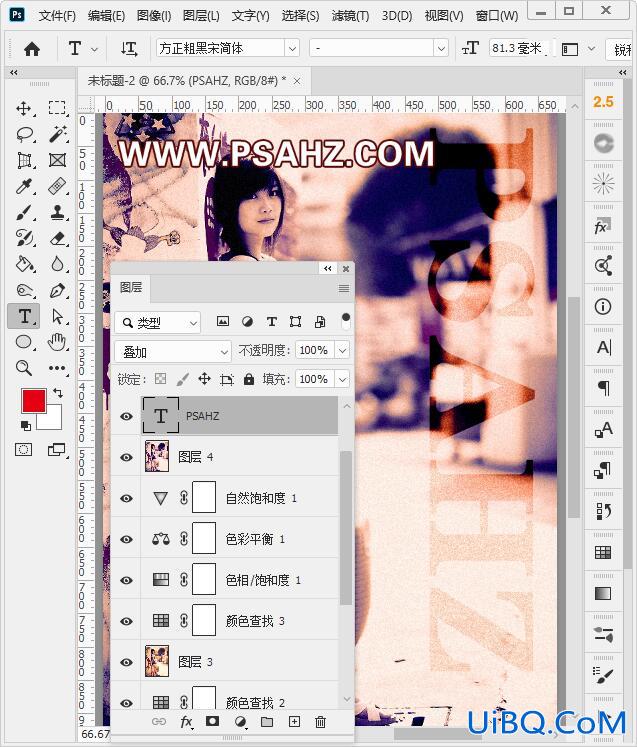Select the Eraser tool
Image resolution: width=637 pixels, height=747 pixels.
point(57,238)
